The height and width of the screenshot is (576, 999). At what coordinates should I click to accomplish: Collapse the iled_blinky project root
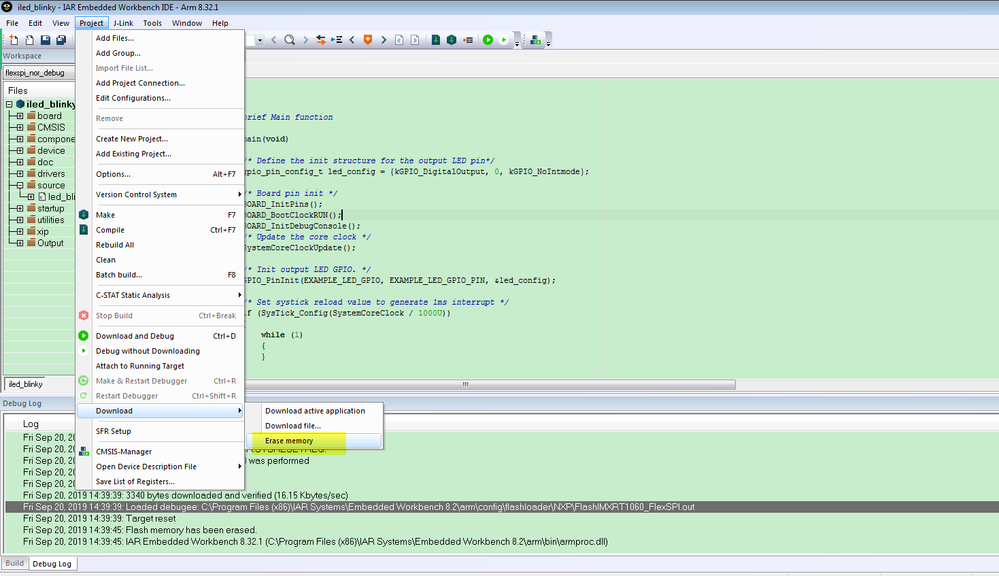click(10, 104)
